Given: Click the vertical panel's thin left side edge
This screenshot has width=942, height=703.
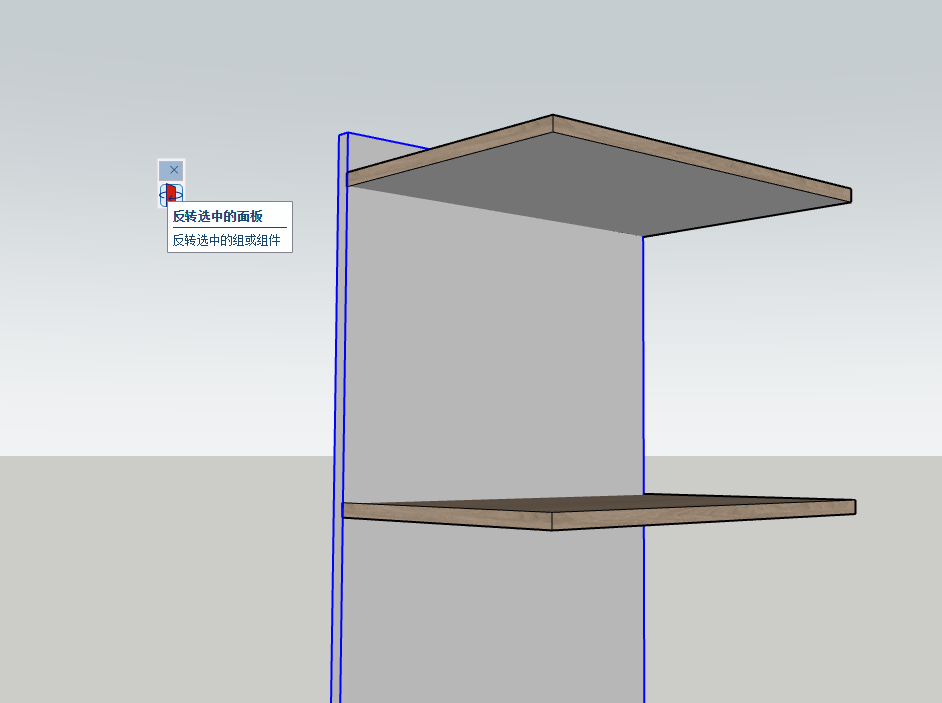Looking at the screenshot, I should pos(339,400).
